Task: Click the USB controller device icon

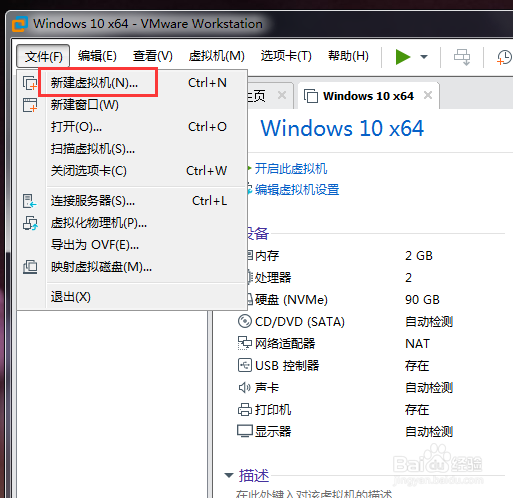Action: pyautogui.click(x=245, y=365)
